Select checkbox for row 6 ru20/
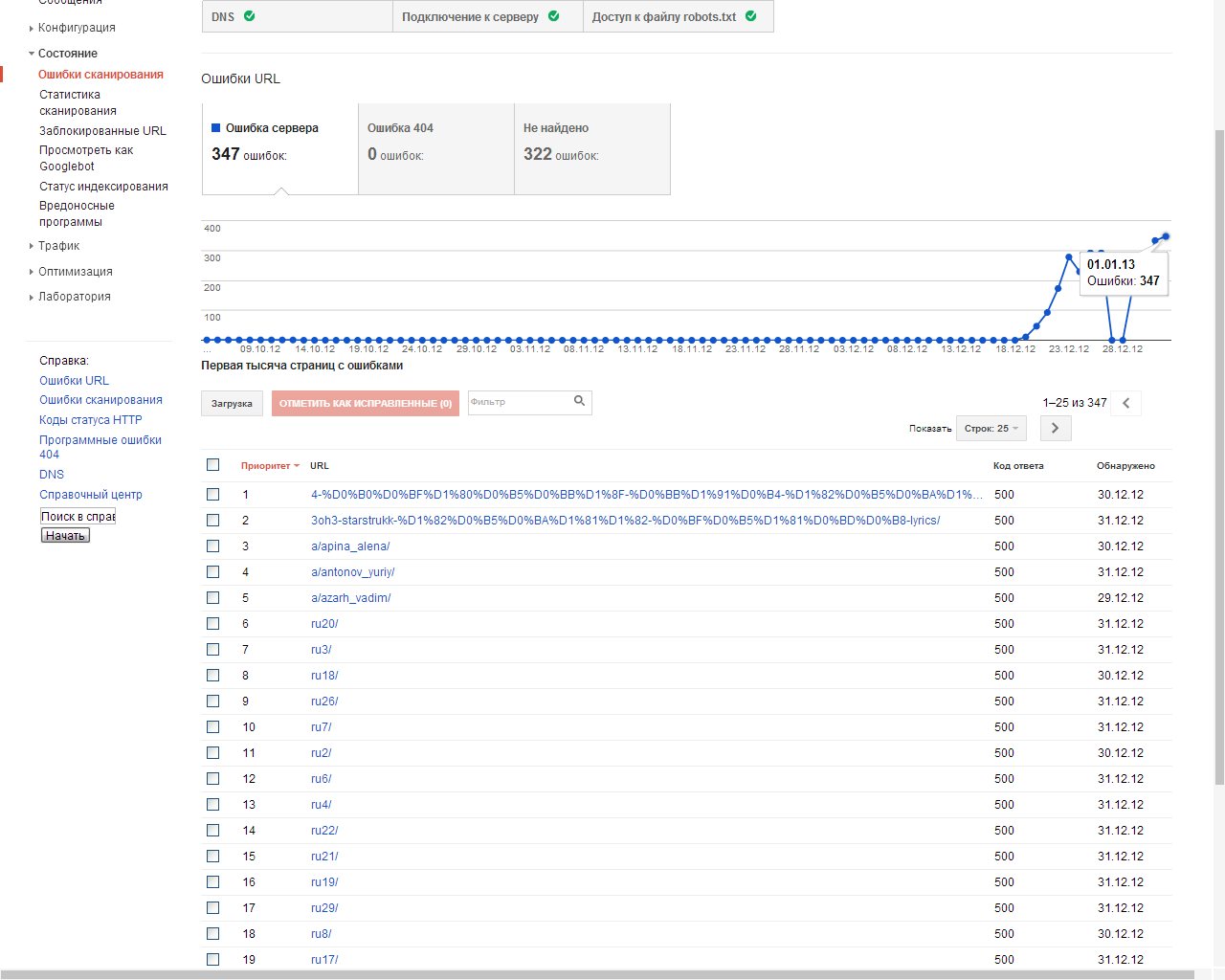The width and height of the screenshot is (1225, 980). (213, 624)
